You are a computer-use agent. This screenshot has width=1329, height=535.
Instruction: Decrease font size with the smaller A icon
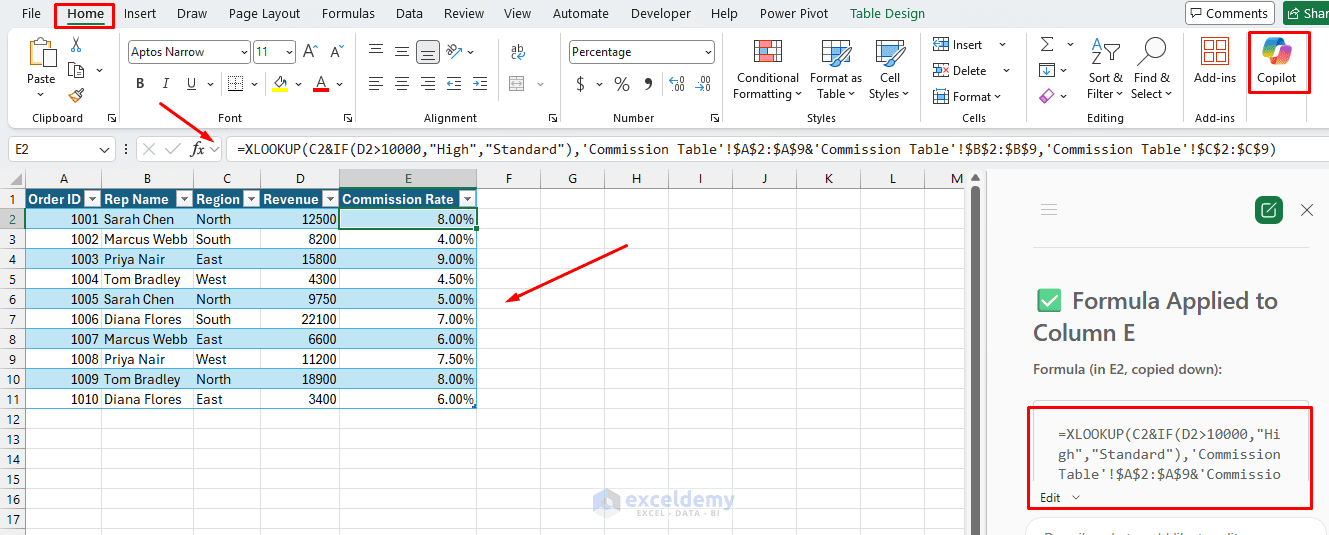pyautogui.click(x=335, y=52)
